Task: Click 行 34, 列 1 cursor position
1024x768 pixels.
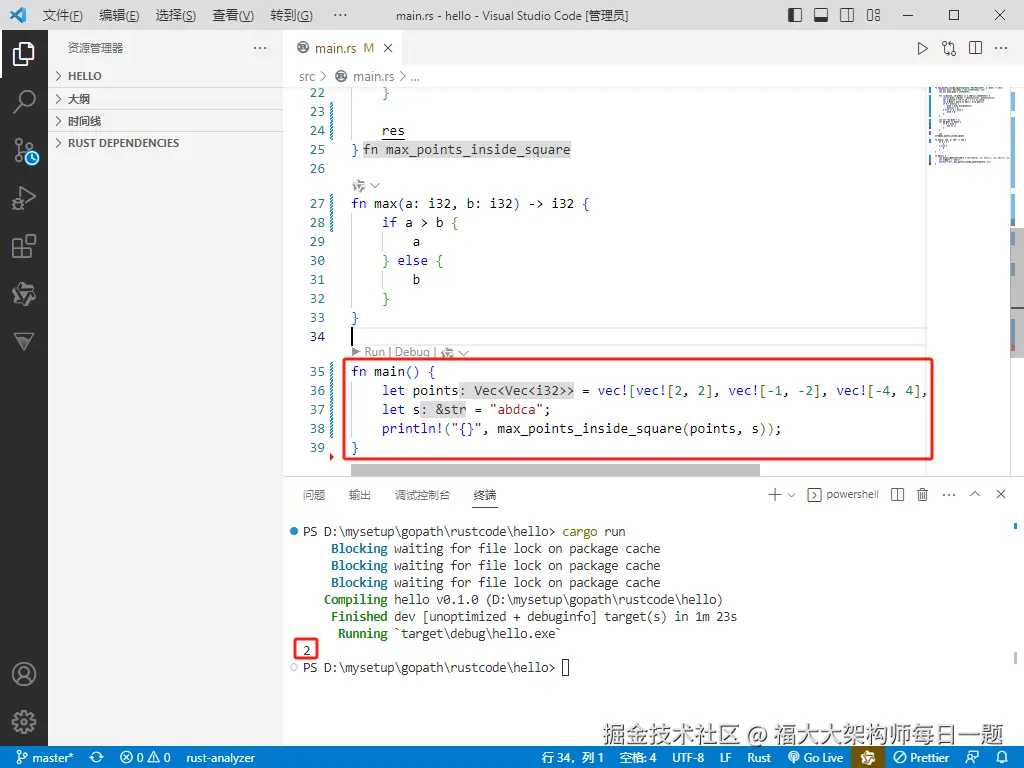Action: (x=573, y=758)
